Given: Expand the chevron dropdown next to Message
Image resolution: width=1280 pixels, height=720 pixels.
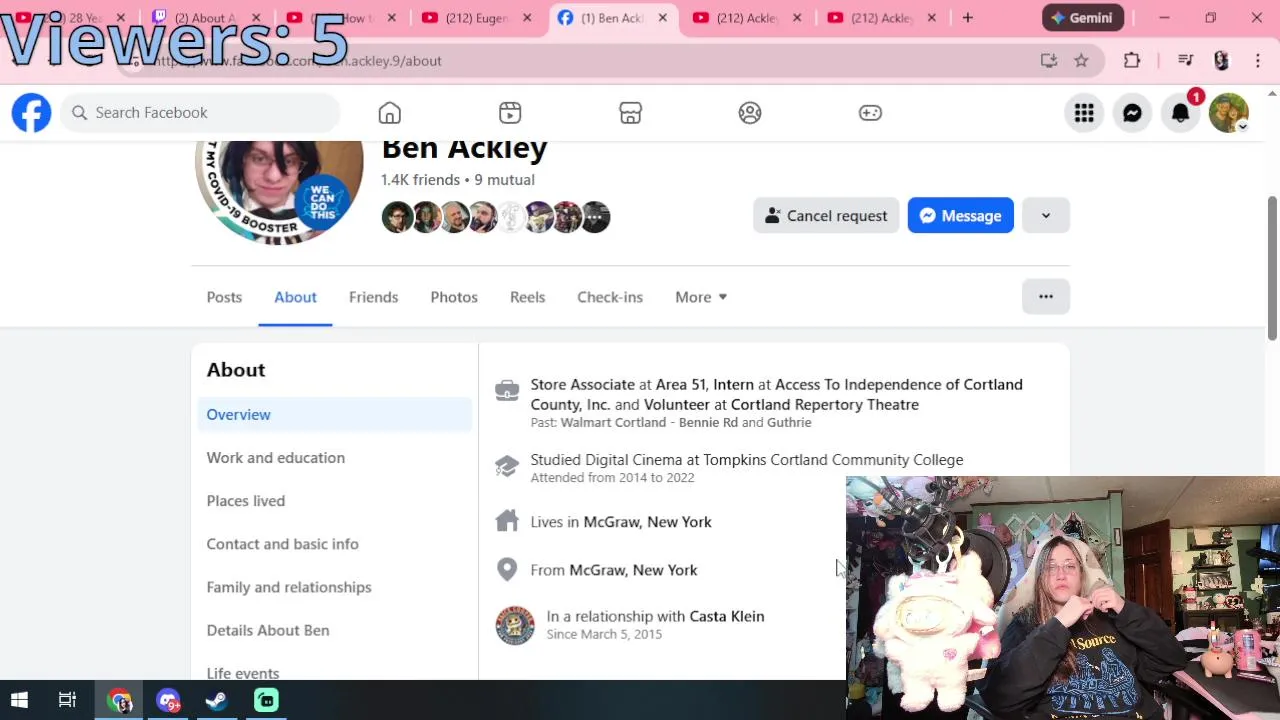Looking at the screenshot, I should tap(1046, 216).
